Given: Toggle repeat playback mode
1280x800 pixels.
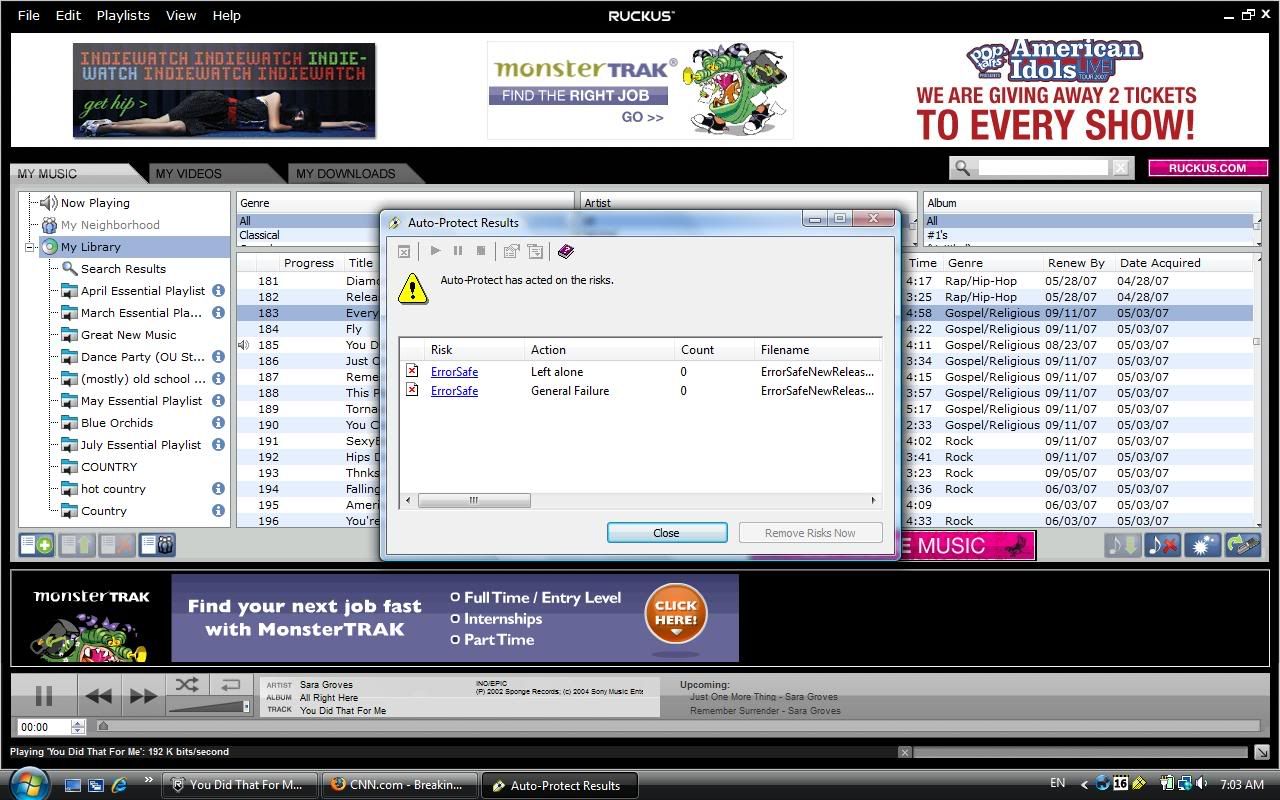Looking at the screenshot, I should [230, 685].
